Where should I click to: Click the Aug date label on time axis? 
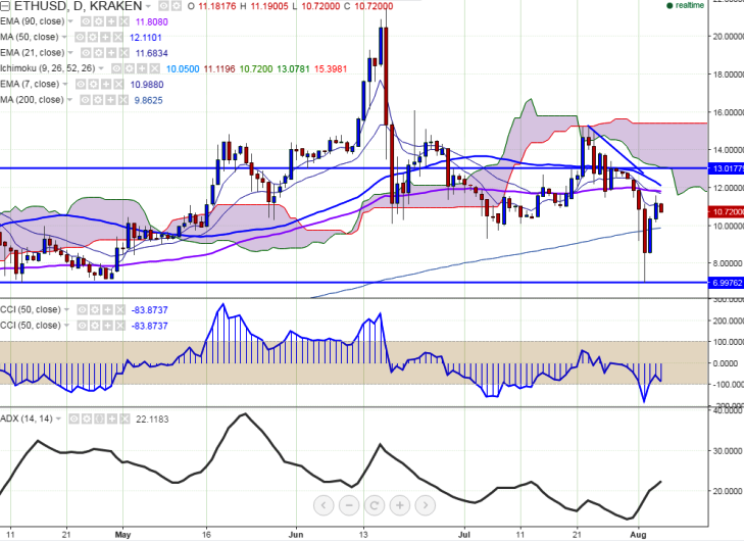coord(638,534)
